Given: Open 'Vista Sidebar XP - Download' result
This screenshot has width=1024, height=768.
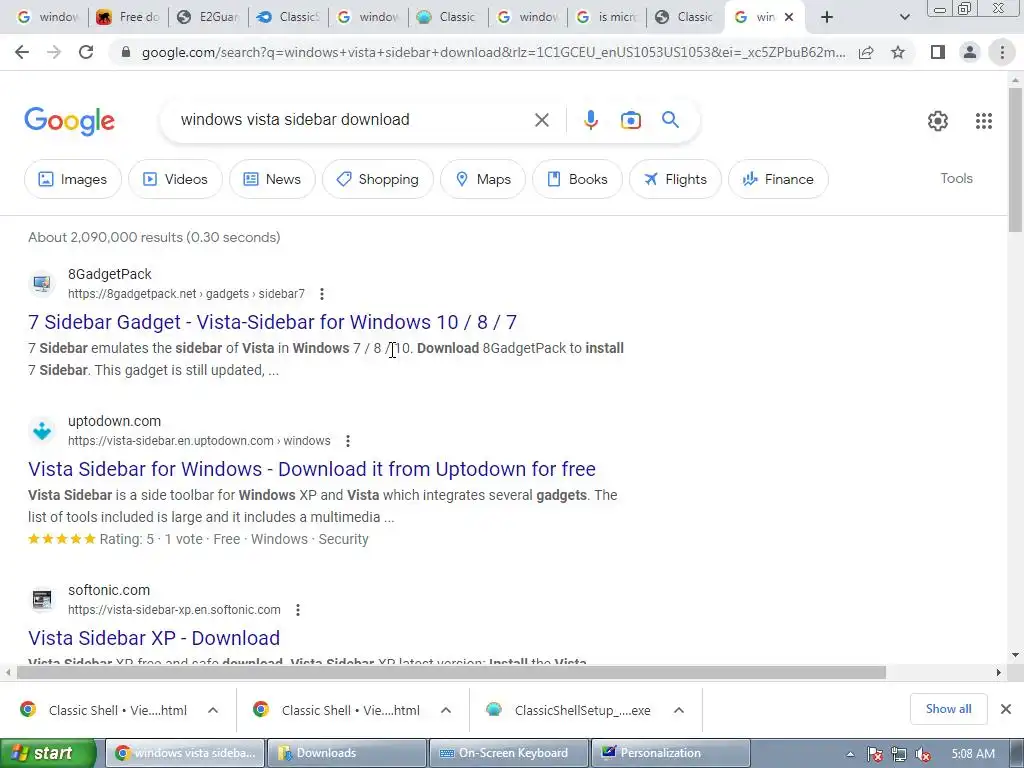Looking at the screenshot, I should coord(154,638).
